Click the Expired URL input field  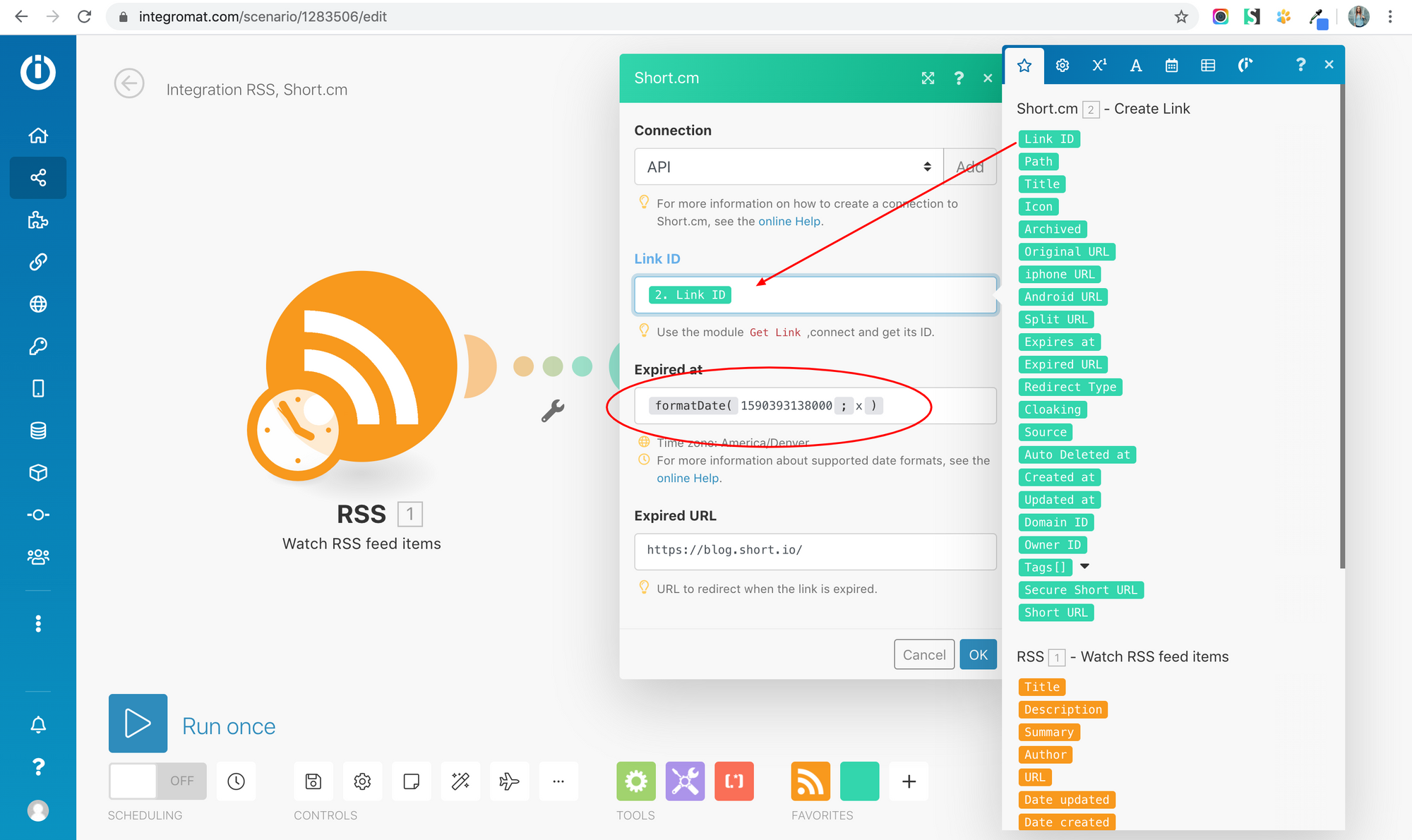point(815,551)
